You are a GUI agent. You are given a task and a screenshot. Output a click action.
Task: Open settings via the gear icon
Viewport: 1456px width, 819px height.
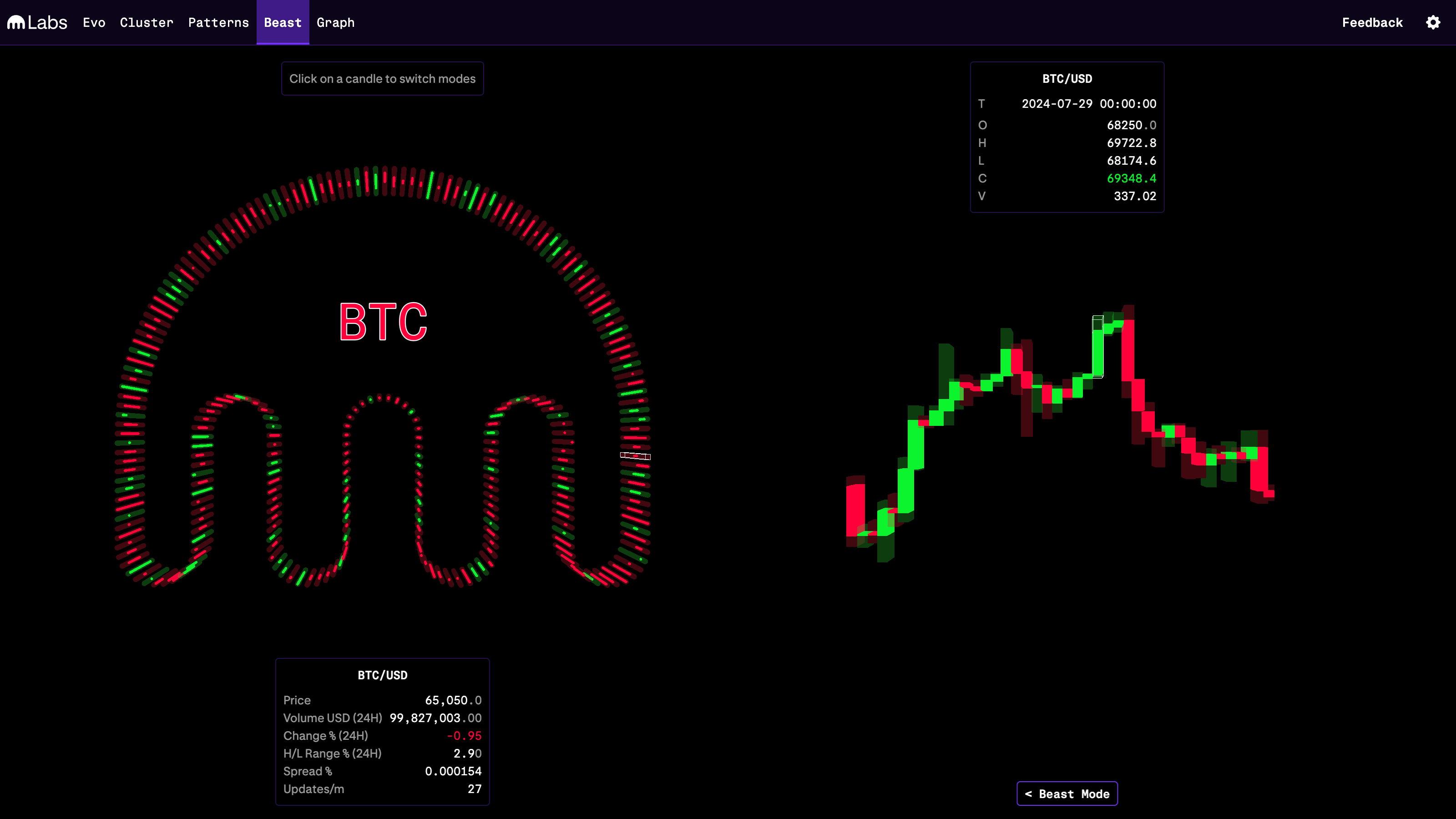(x=1433, y=23)
